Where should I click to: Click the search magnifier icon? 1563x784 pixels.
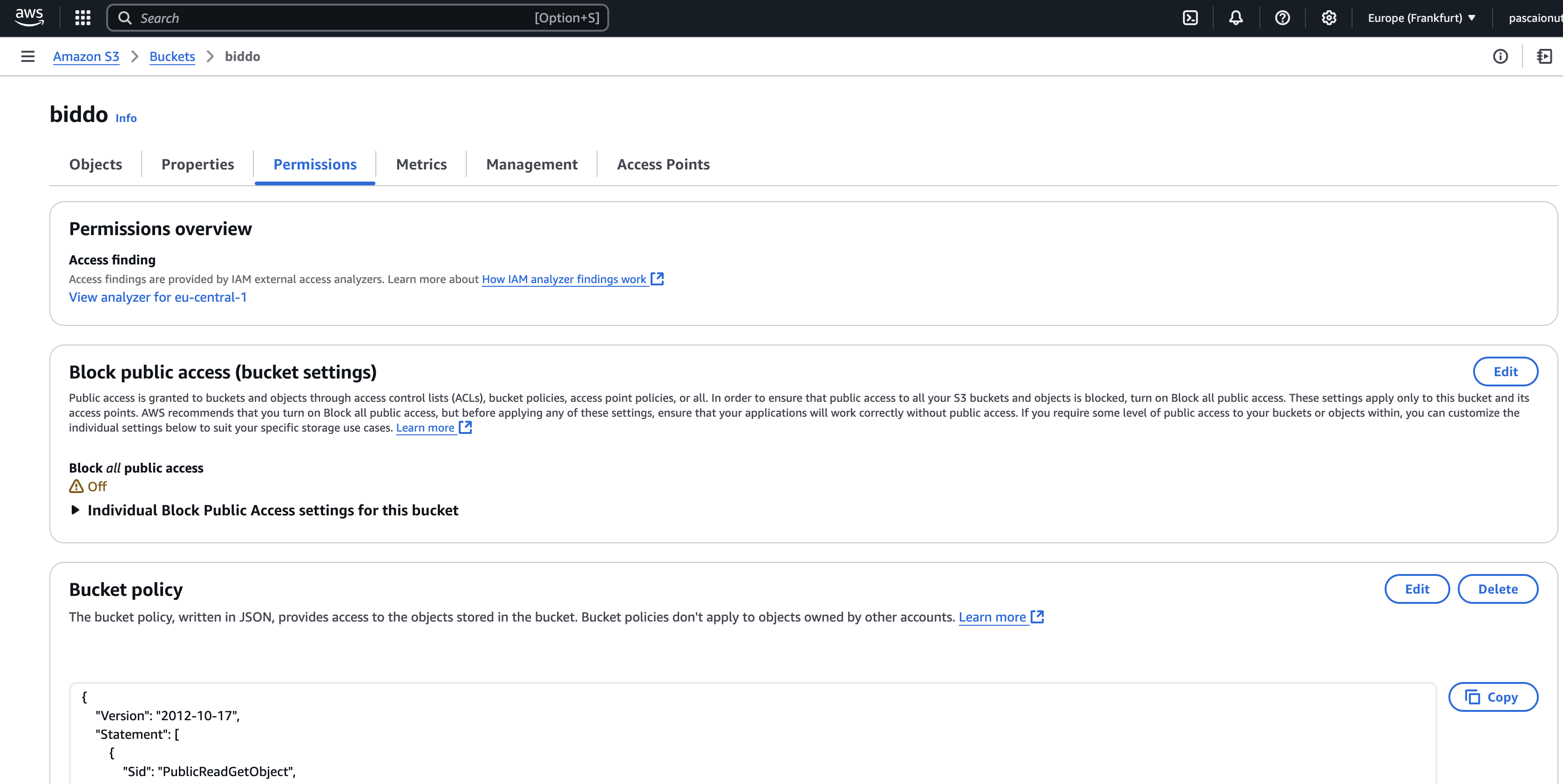tap(125, 18)
